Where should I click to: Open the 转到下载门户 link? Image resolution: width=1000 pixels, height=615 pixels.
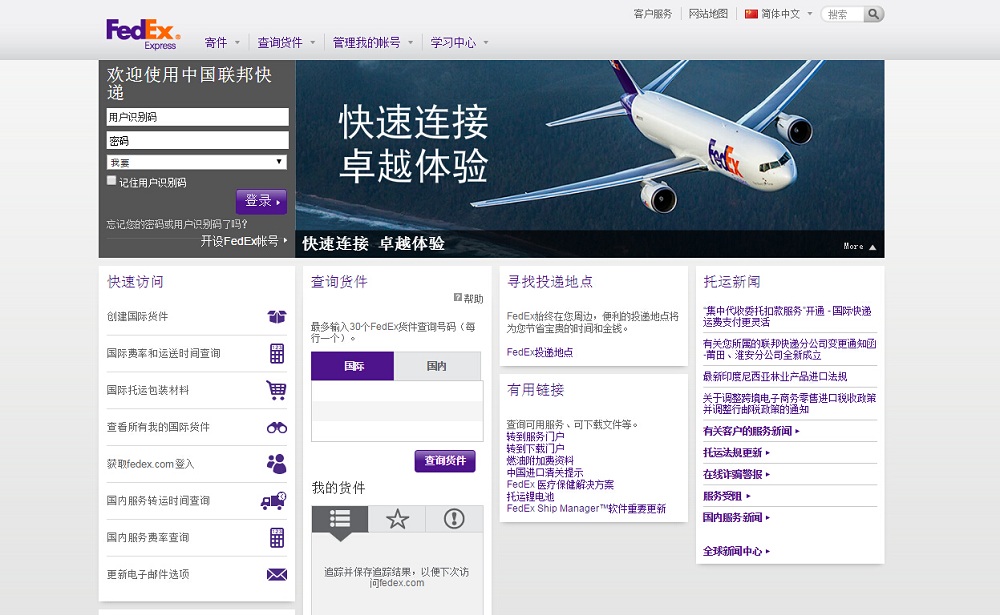click(x=535, y=448)
